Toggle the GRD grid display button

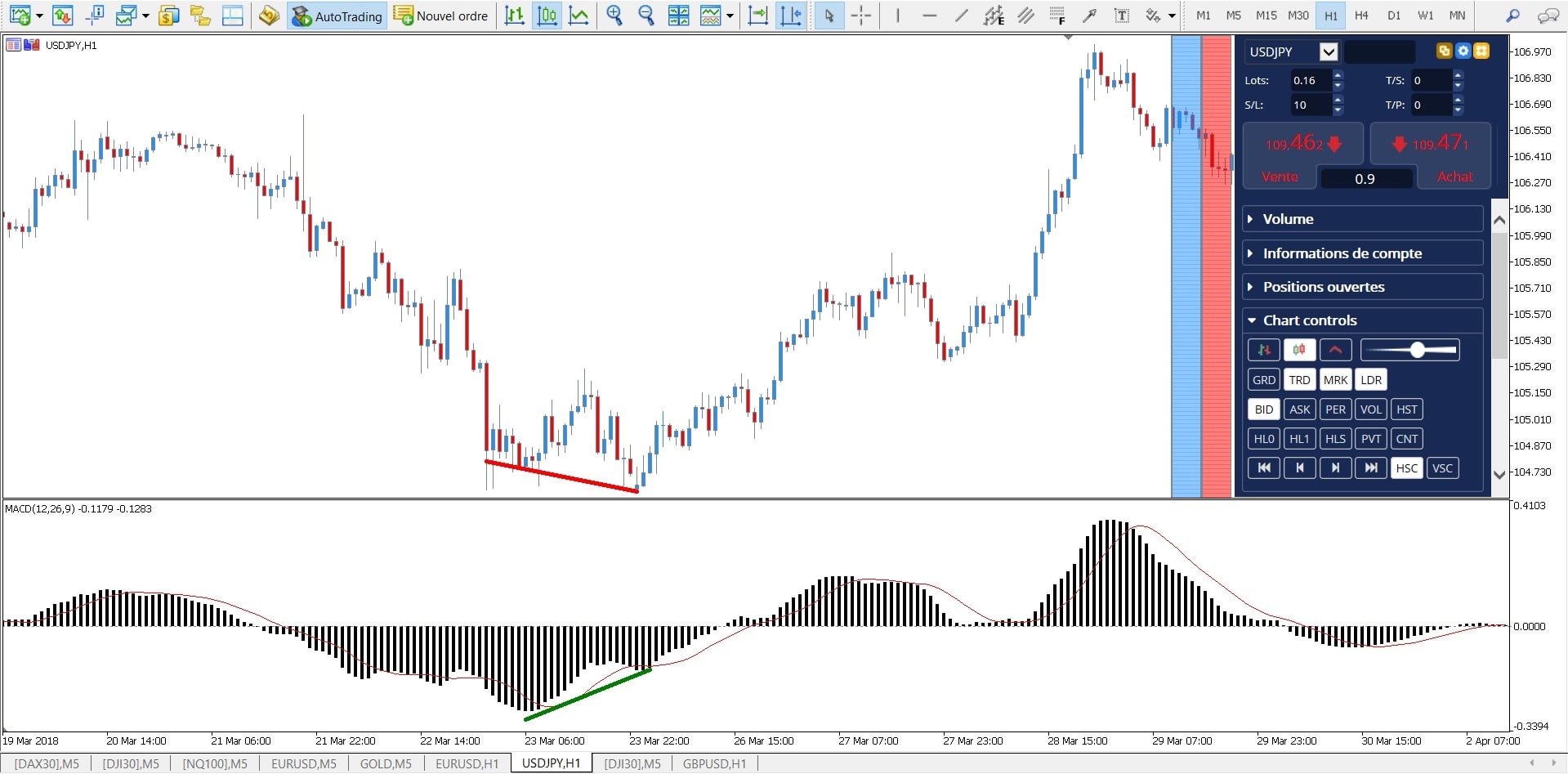(1263, 379)
